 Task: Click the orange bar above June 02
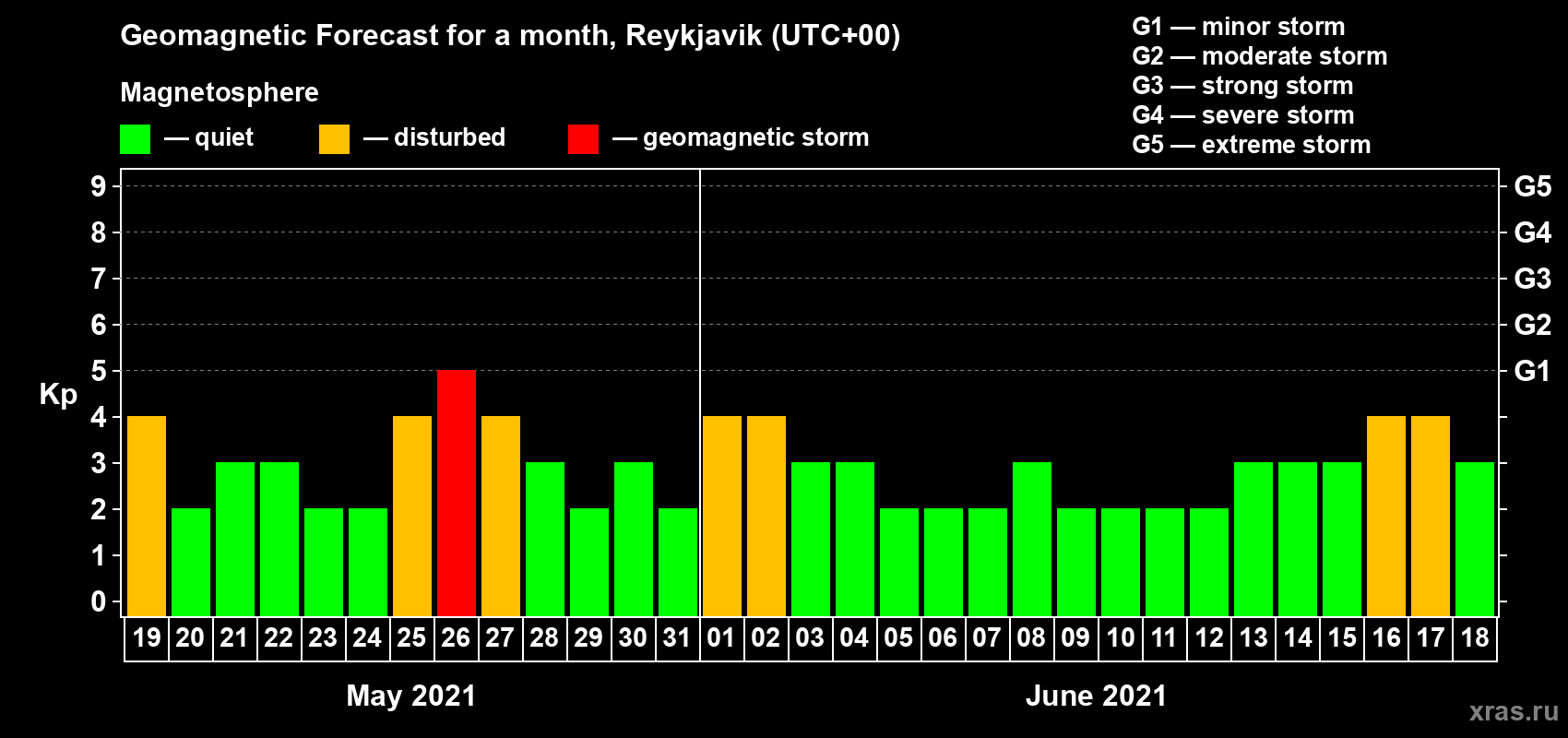[x=766, y=516]
